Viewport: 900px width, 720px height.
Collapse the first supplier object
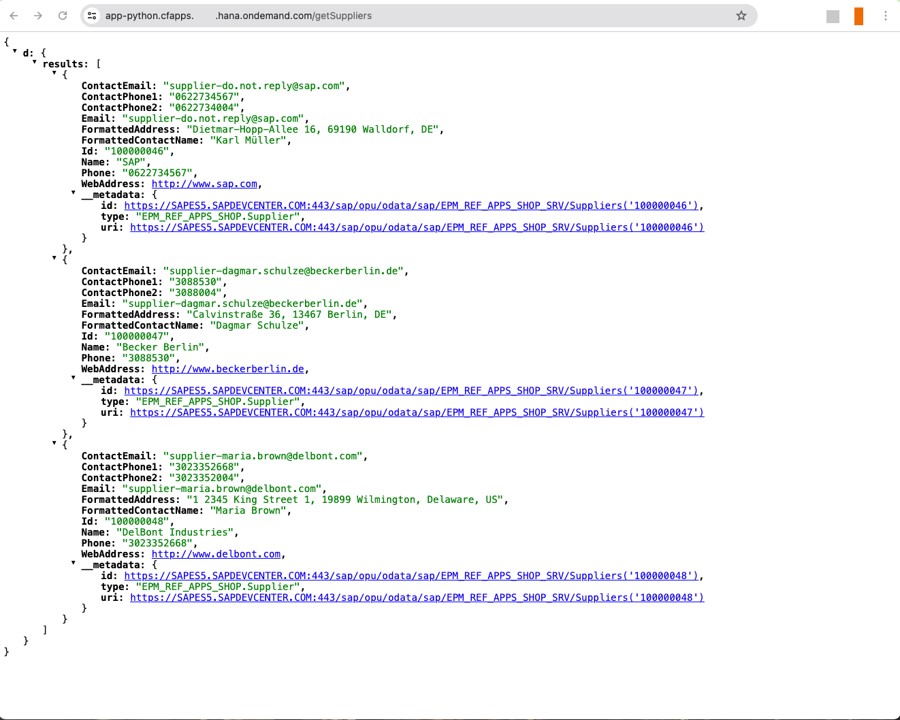coord(54,73)
